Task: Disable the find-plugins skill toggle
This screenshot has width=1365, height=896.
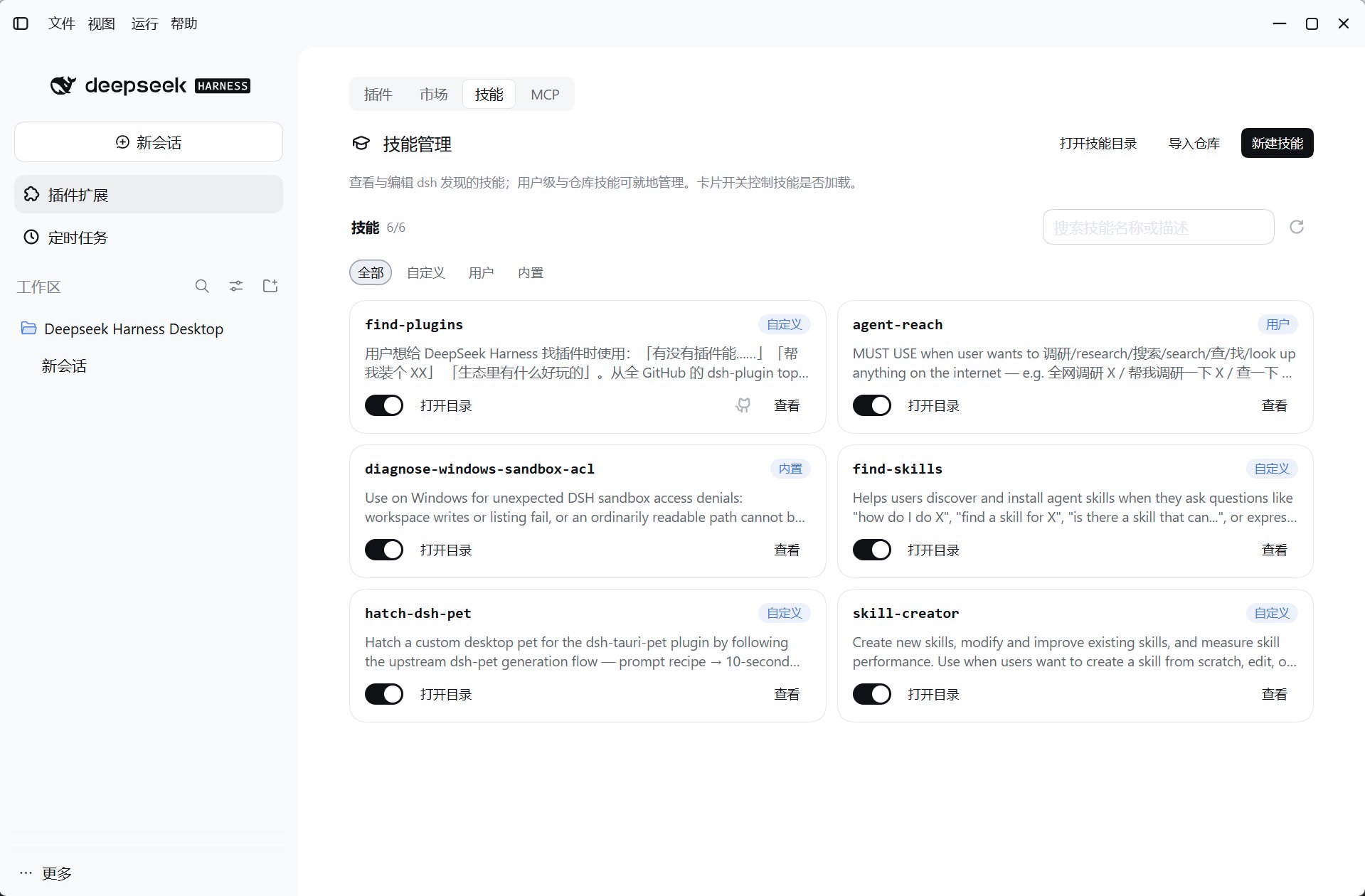Action: tap(384, 405)
